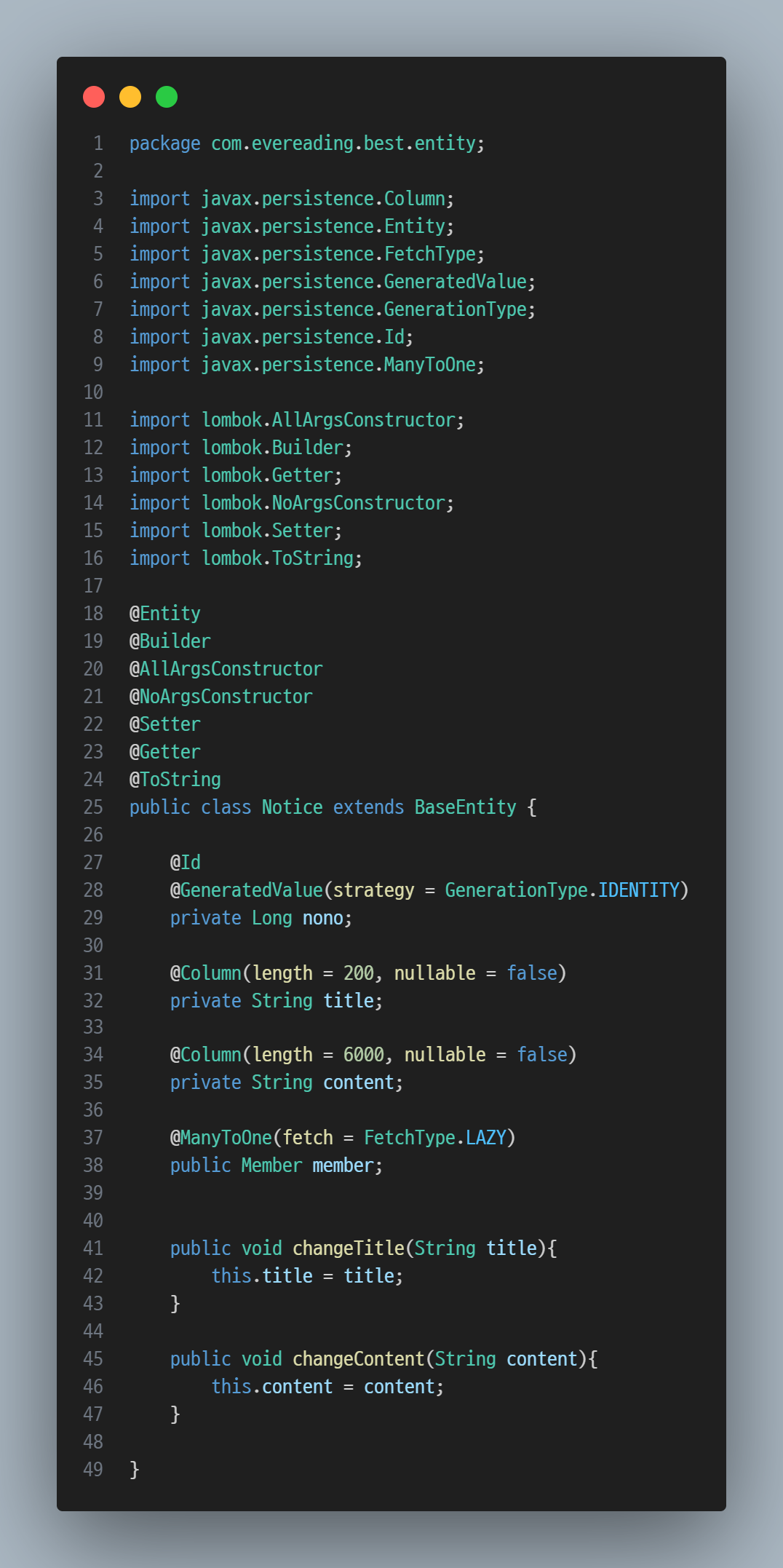This screenshot has height=1568, width=783.
Task: Click the nono field name
Action: click(323, 918)
